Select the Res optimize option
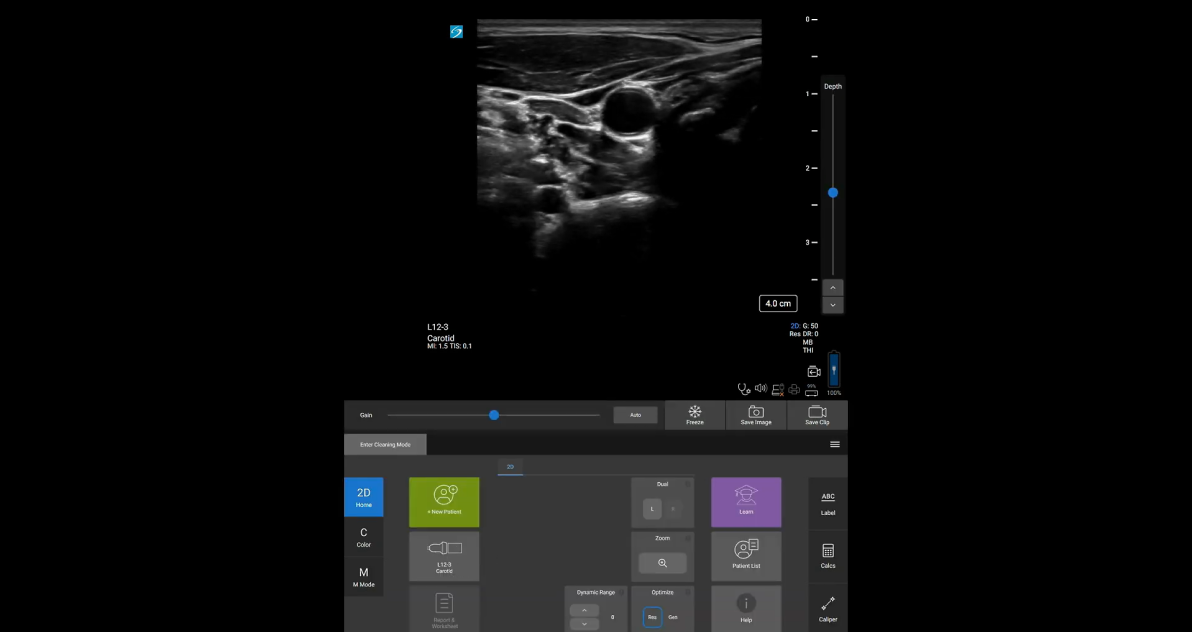This screenshot has height=632, width=1192. (x=652, y=617)
